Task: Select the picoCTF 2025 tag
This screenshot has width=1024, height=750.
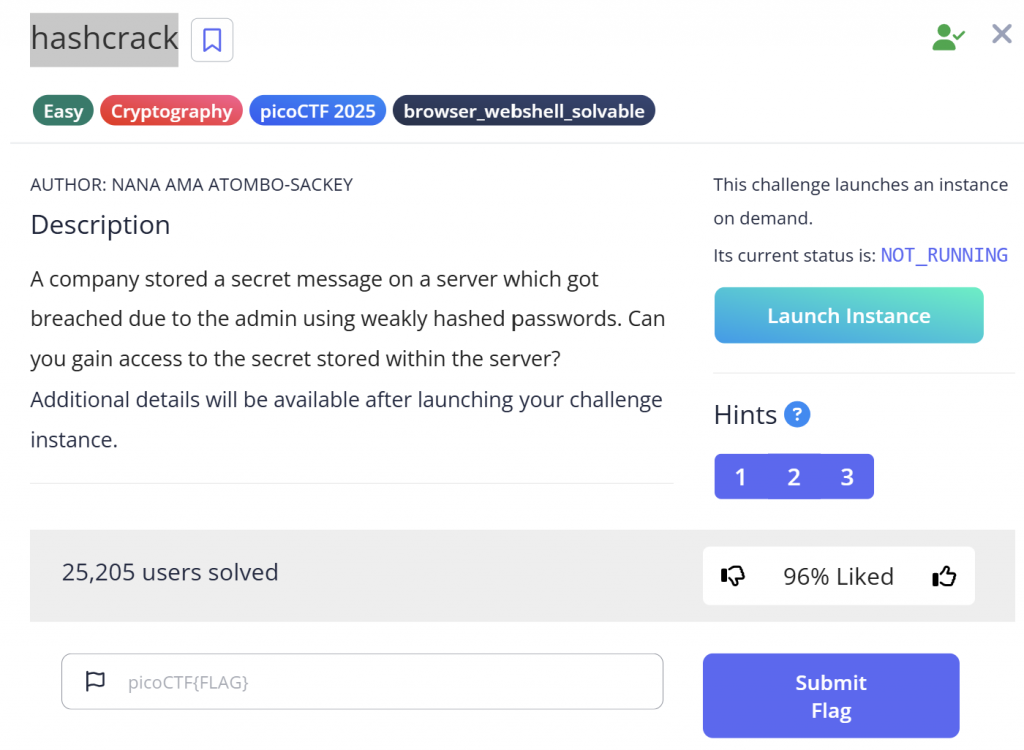Action: coord(317,111)
